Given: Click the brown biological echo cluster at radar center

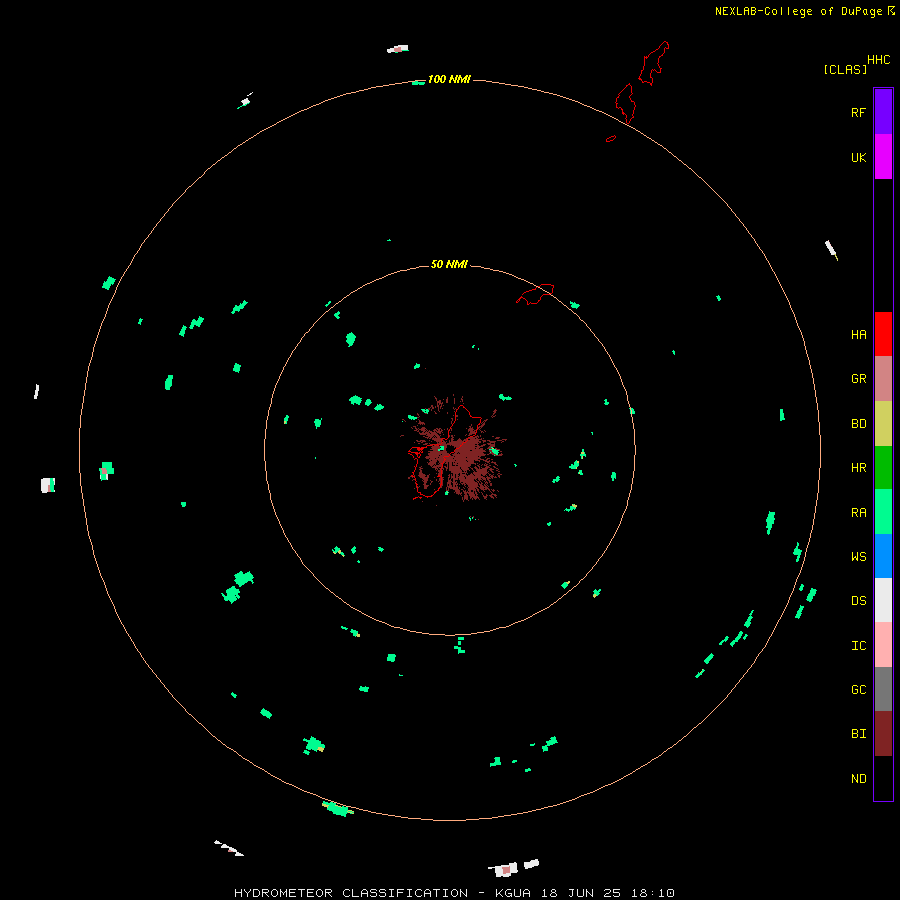Looking at the screenshot, I should click(x=456, y=451).
